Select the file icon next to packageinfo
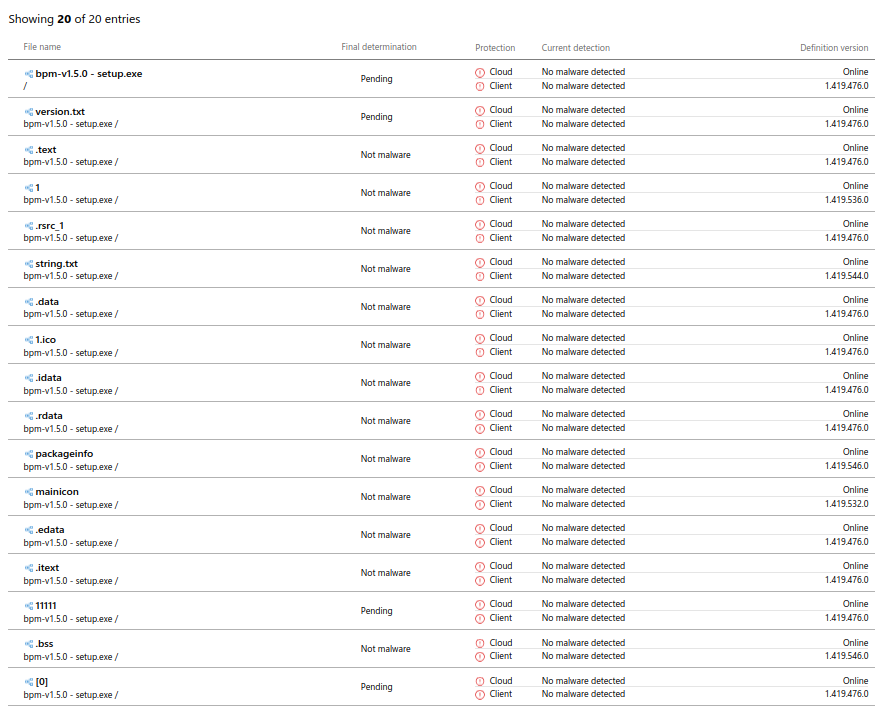 29,454
